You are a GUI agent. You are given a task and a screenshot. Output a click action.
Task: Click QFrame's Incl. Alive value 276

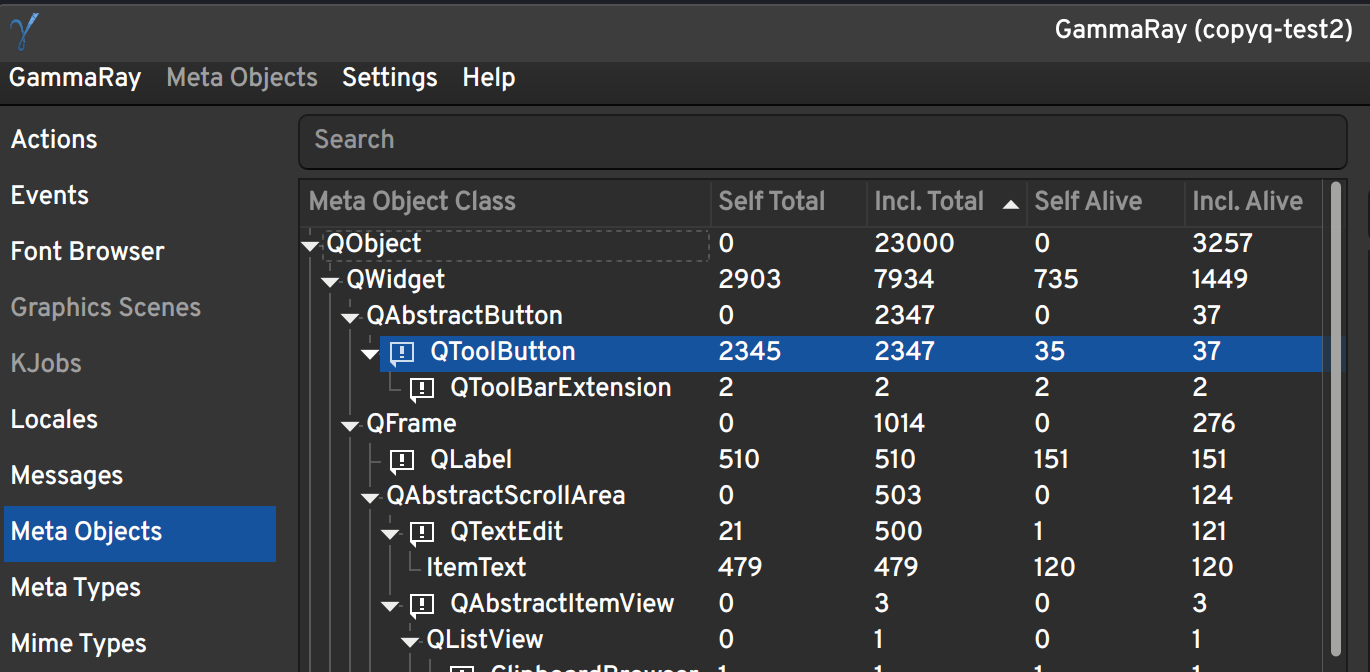(1214, 424)
